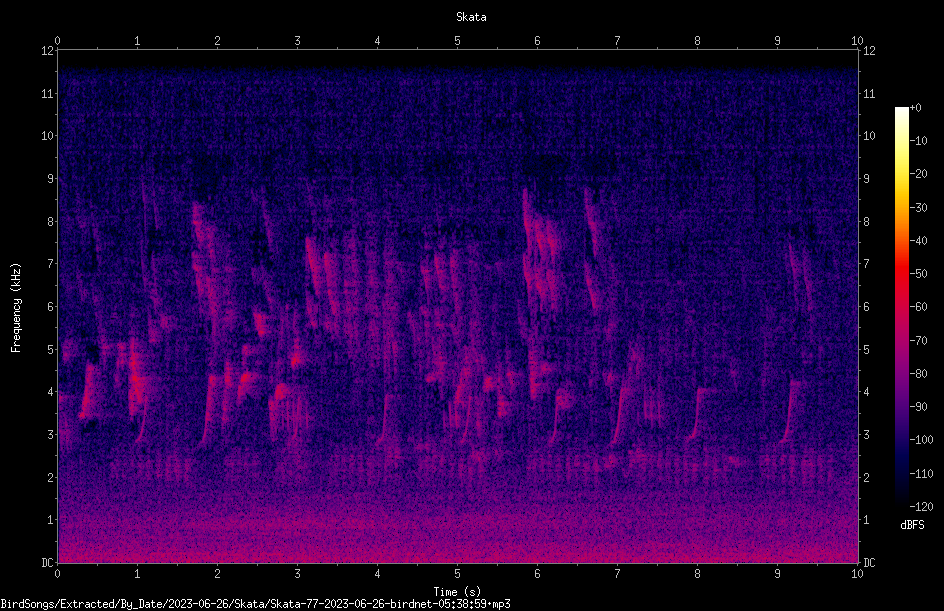Click the '-80' value on the dBFS color scale
Viewport: 944px width, 611px height.
[x=918, y=374]
